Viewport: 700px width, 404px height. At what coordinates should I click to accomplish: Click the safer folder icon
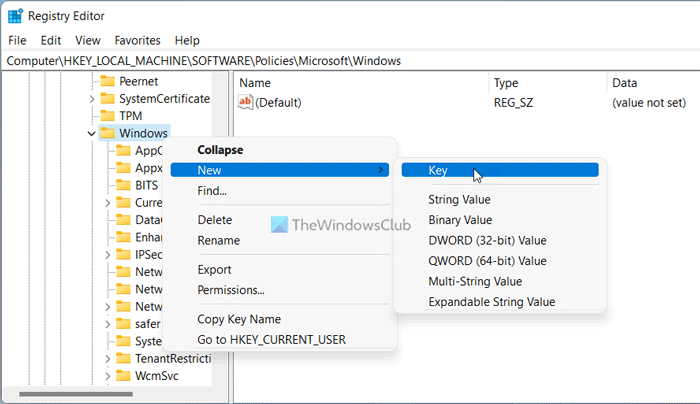[123, 324]
